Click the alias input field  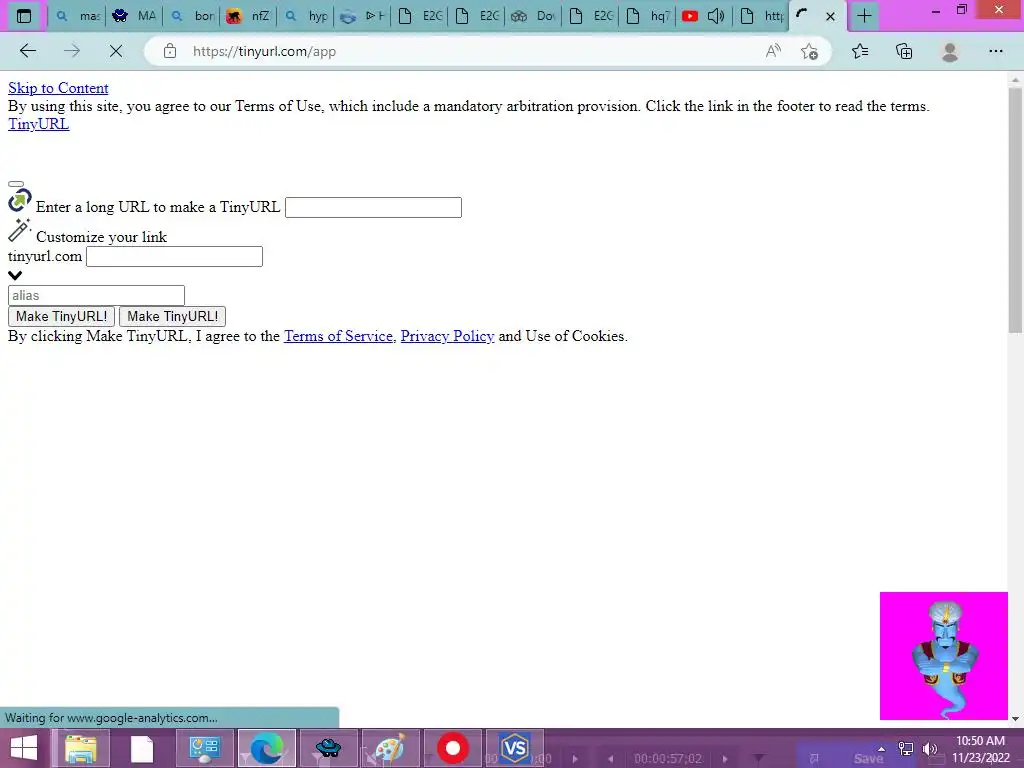pos(96,295)
